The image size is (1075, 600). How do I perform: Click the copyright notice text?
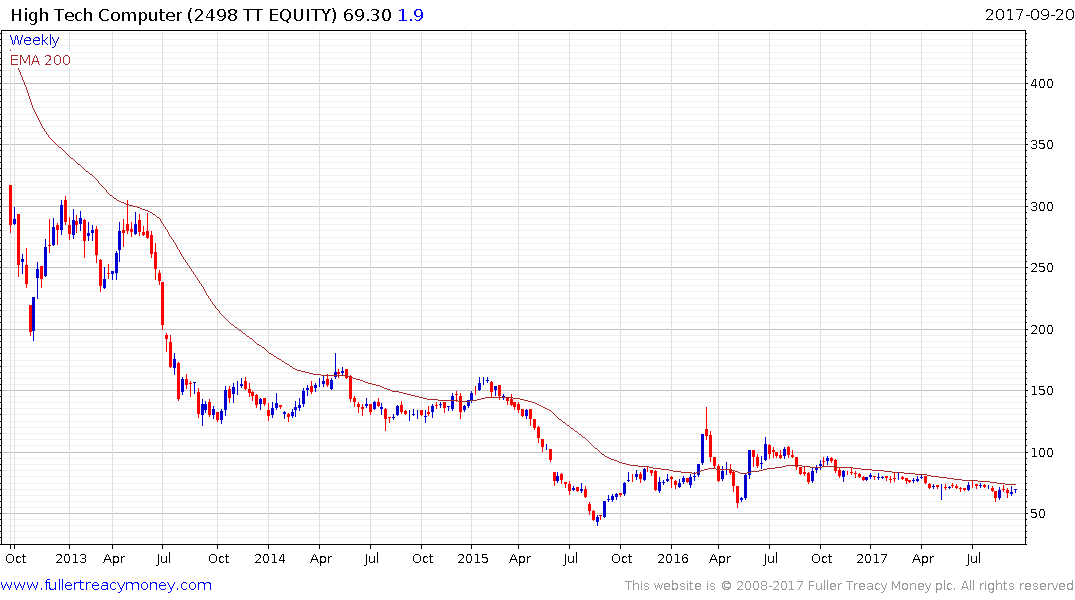(849, 586)
